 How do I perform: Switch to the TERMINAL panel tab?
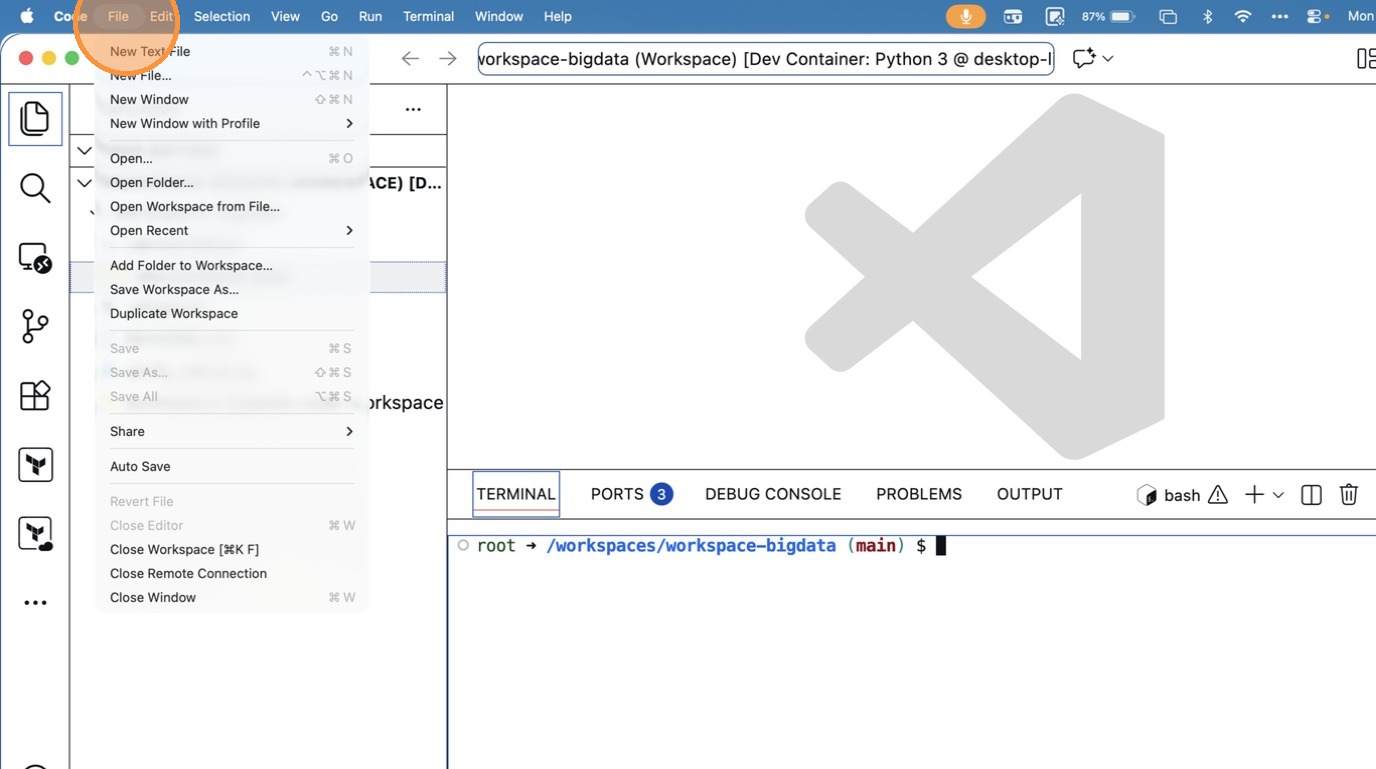click(x=516, y=494)
